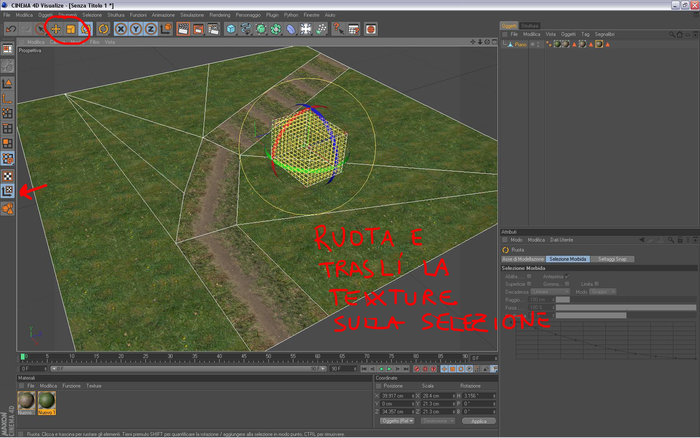Open Dati Utente menu in Attributi panel
Viewport: 700px width, 438px height.
[561, 240]
